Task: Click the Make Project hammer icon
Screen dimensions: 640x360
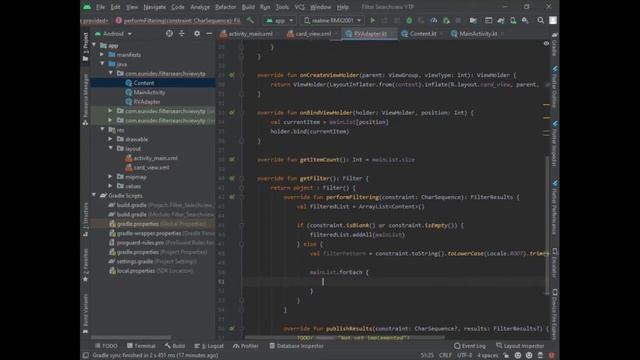Action: [x=250, y=20]
